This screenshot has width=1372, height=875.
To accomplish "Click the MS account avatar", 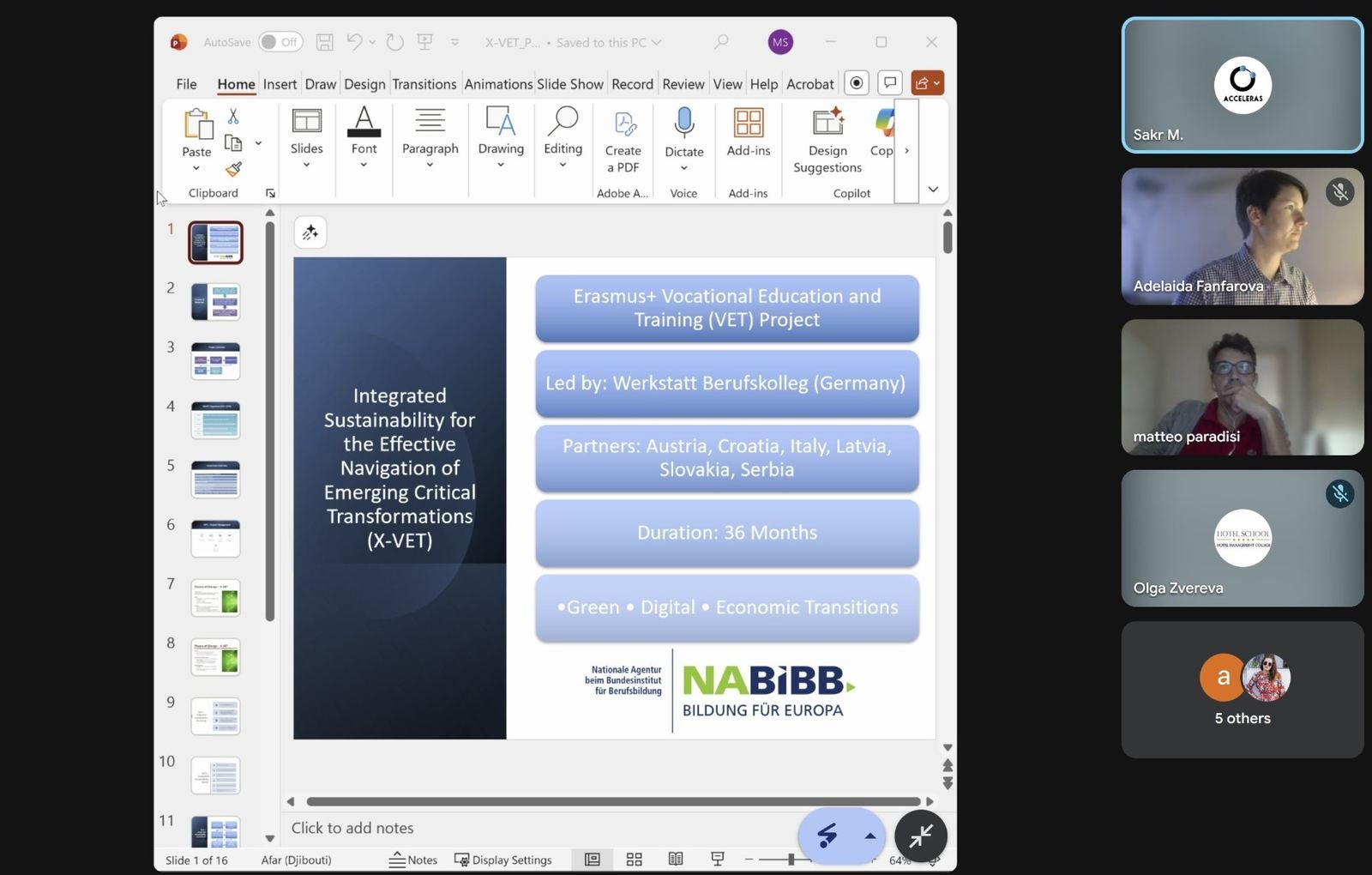I will [x=780, y=42].
